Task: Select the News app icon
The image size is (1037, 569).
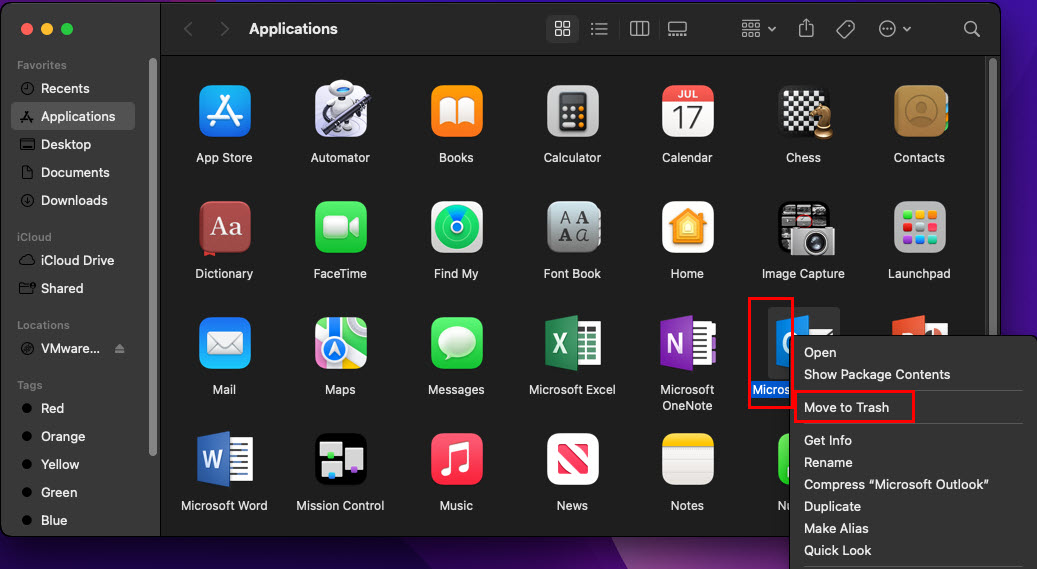Action: coord(572,459)
